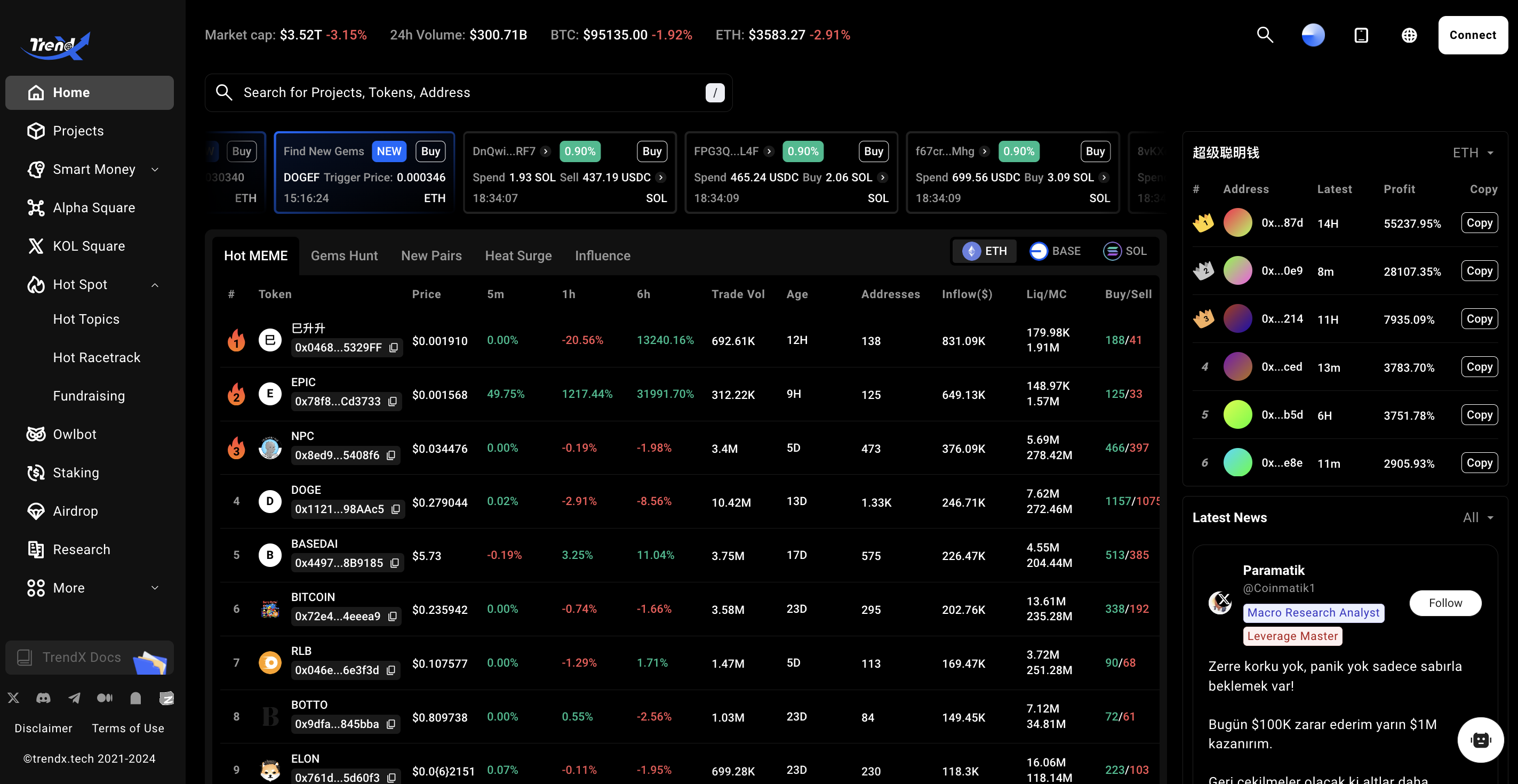Switch to New Pairs tab
1518x784 pixels.
click(x=432, y=255)
